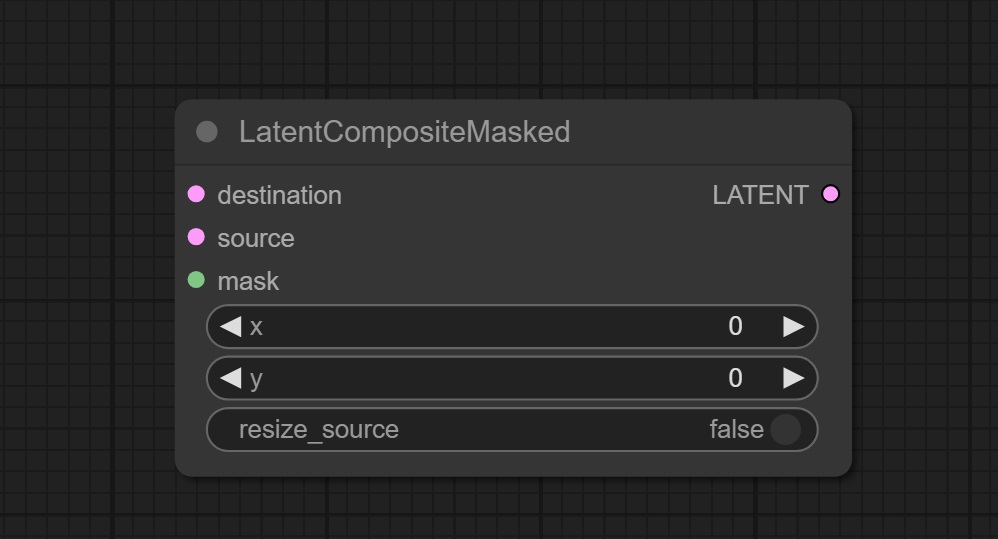Toggle the resize_source switch
The image size is (998, 539).
tap(785, 430)
